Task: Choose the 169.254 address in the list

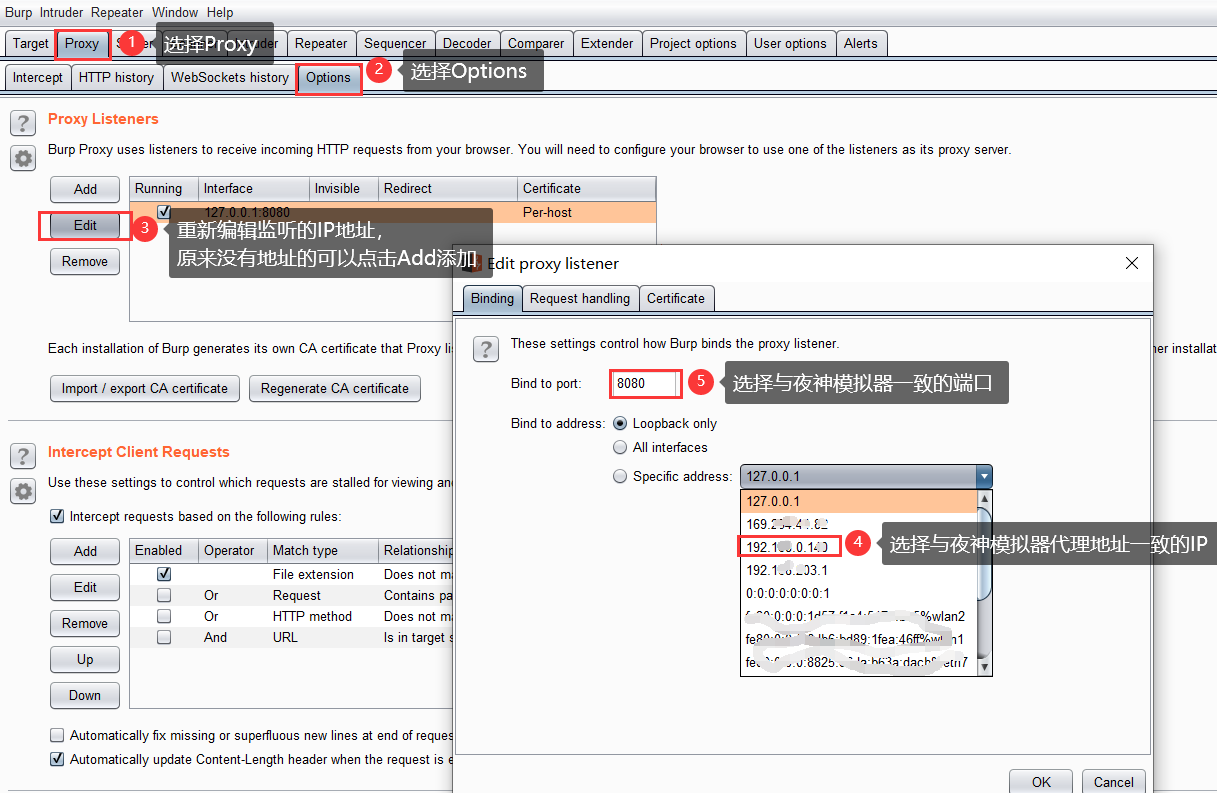Action: [858, 524]
